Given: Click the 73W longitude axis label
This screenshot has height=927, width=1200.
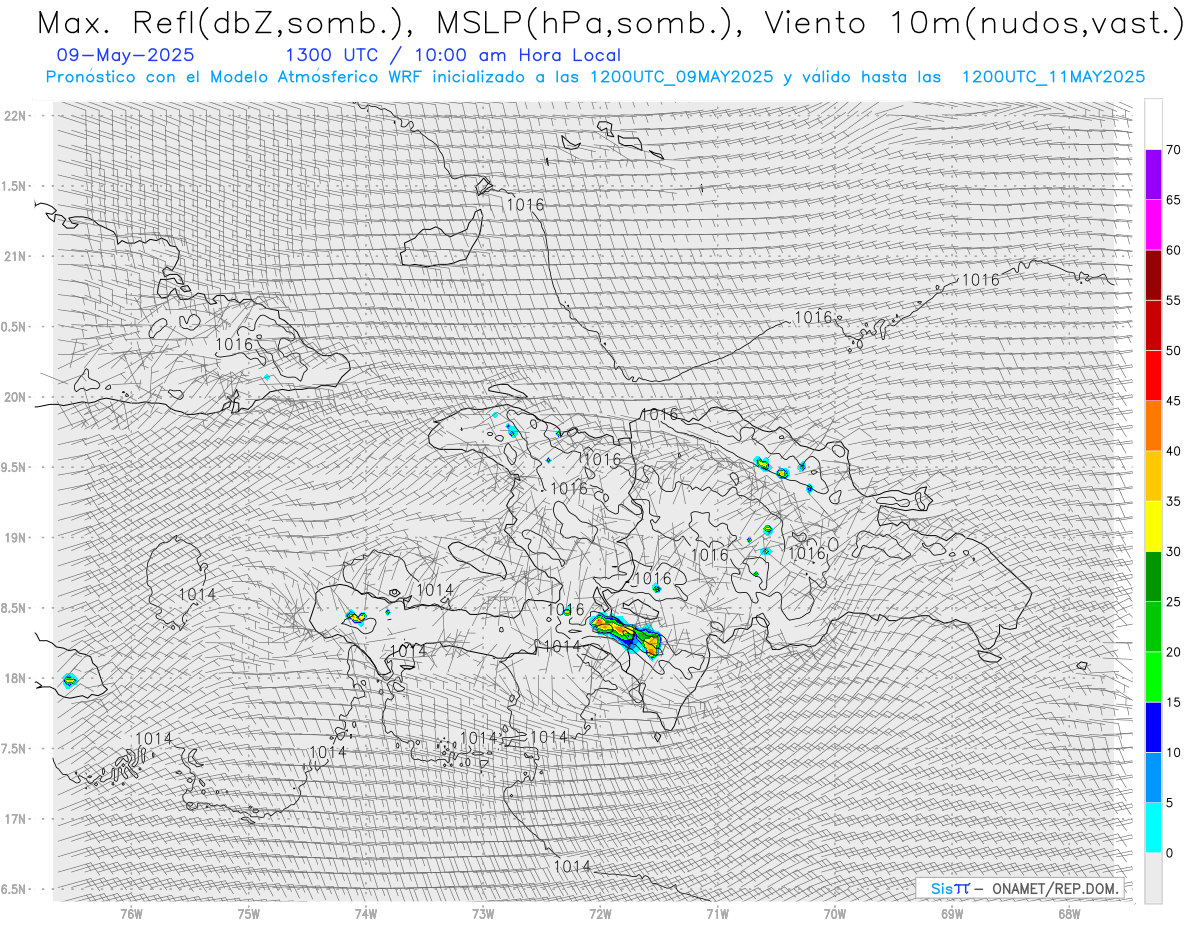Looking at the screenshot, I should [483, 912].
